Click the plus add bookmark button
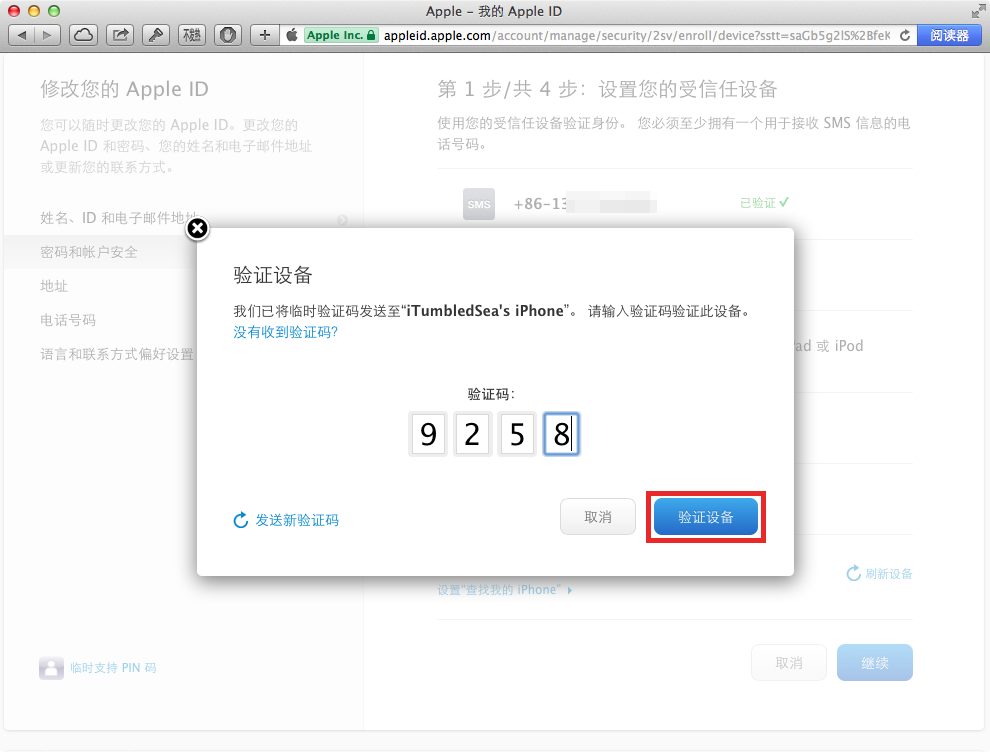 coord(265,35)
